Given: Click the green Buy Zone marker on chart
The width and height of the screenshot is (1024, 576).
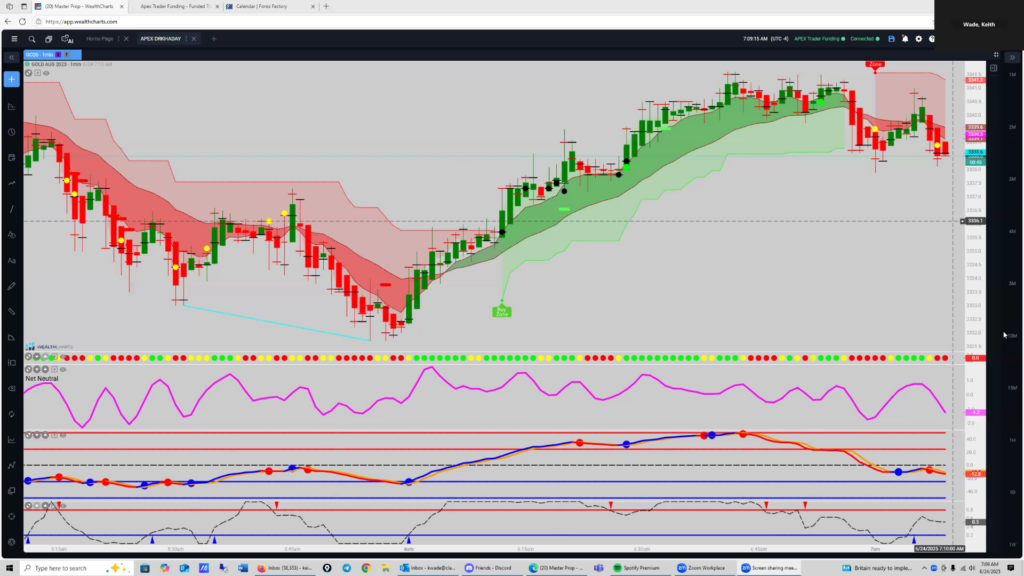Looking at the screenshot, I should 502,312.
